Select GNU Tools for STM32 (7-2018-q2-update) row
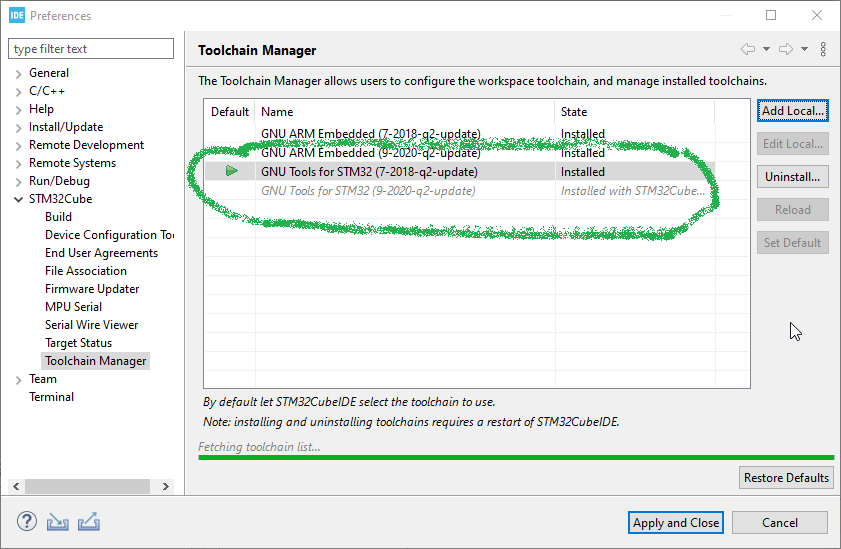This screenshot has width=841, height=549. 460,172
